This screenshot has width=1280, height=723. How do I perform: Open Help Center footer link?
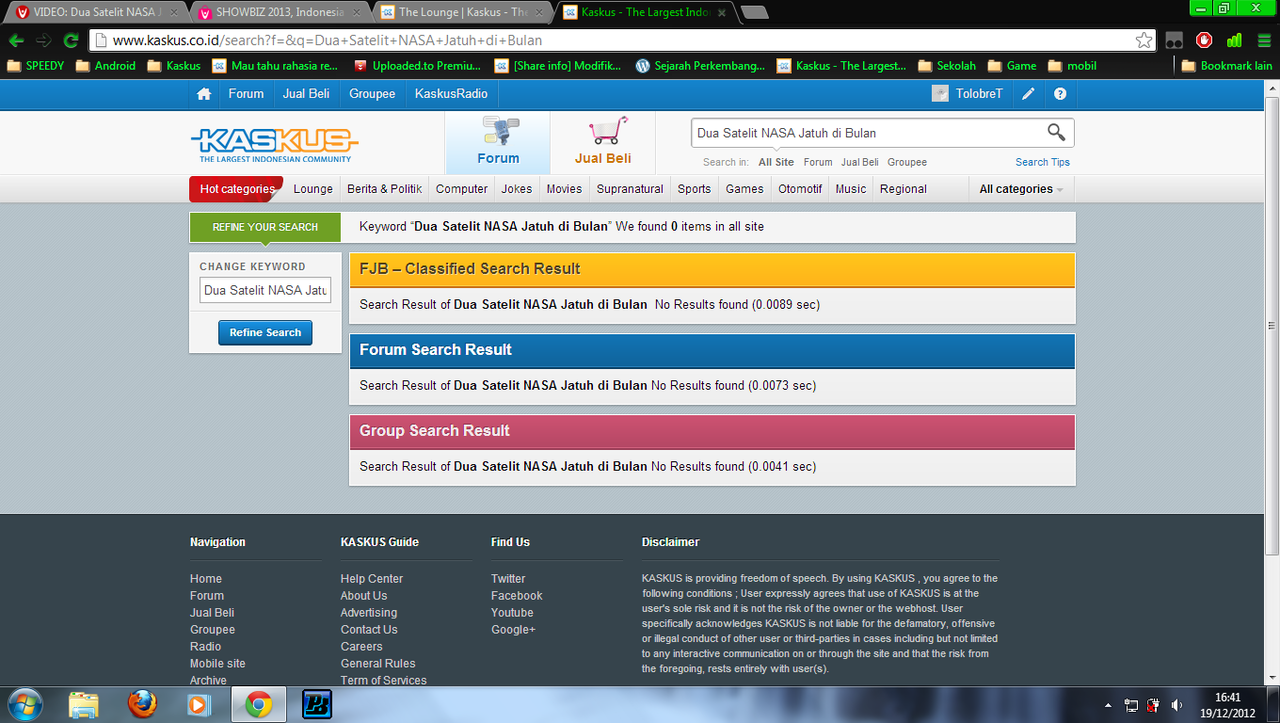[372, 579]
